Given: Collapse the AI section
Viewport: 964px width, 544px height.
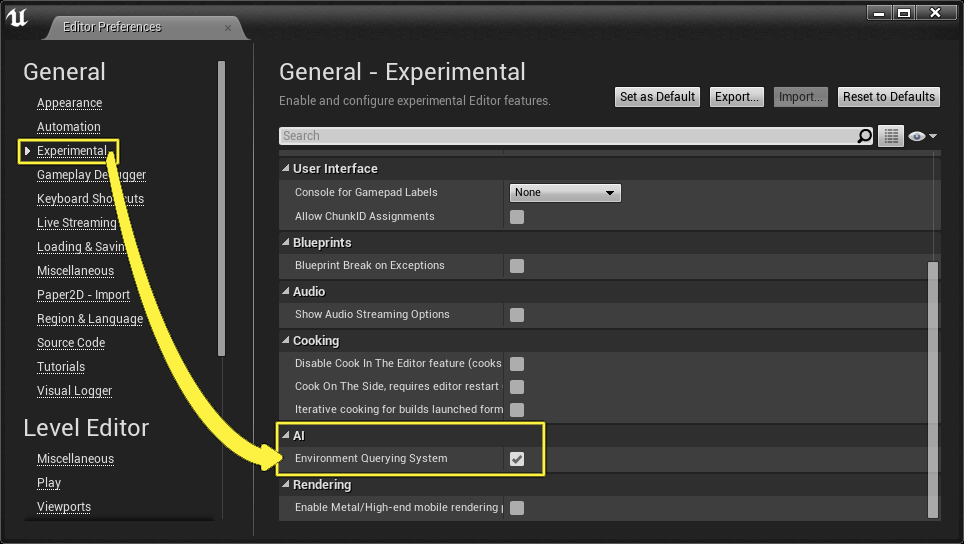Looking at the screenshot, I should pyautogui.click(x=285, y=436).
